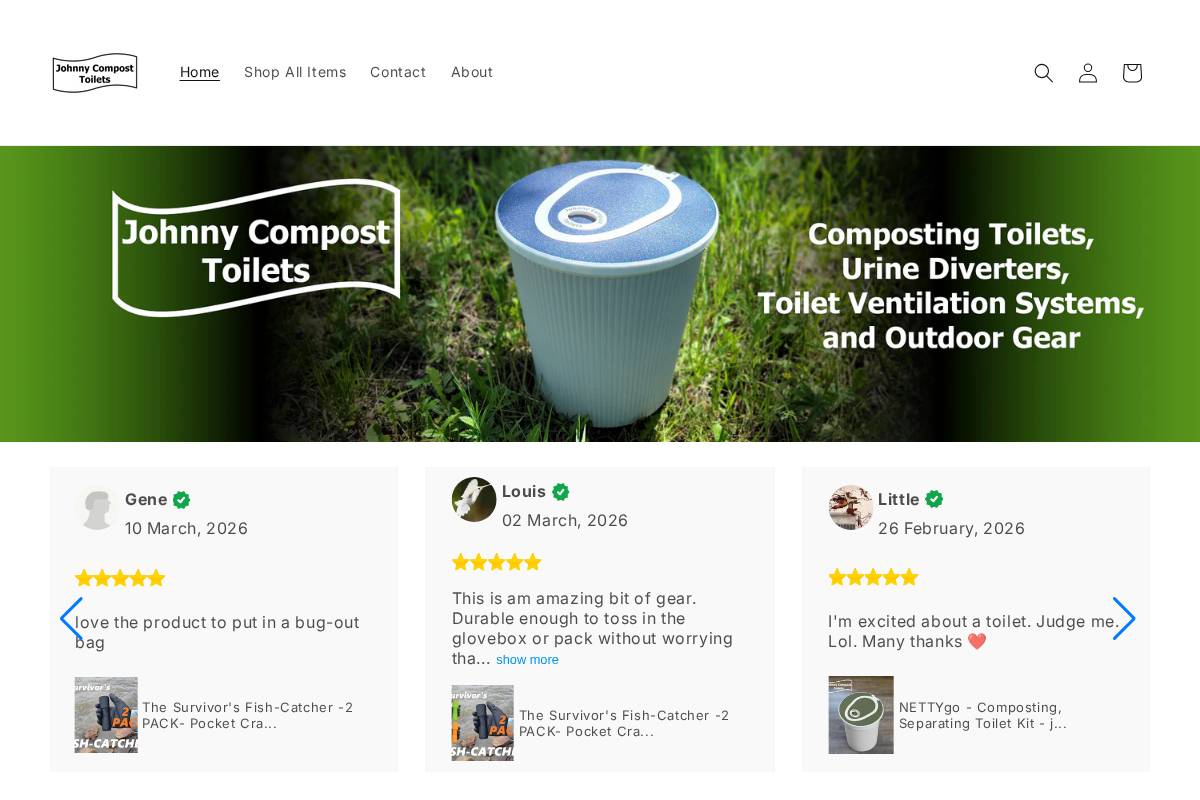Expand Louis's review with show more

[x=527, y=659]
